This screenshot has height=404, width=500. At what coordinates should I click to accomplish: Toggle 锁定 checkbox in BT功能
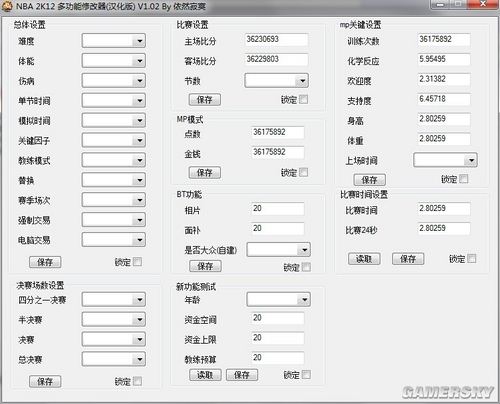pos(306,267)
